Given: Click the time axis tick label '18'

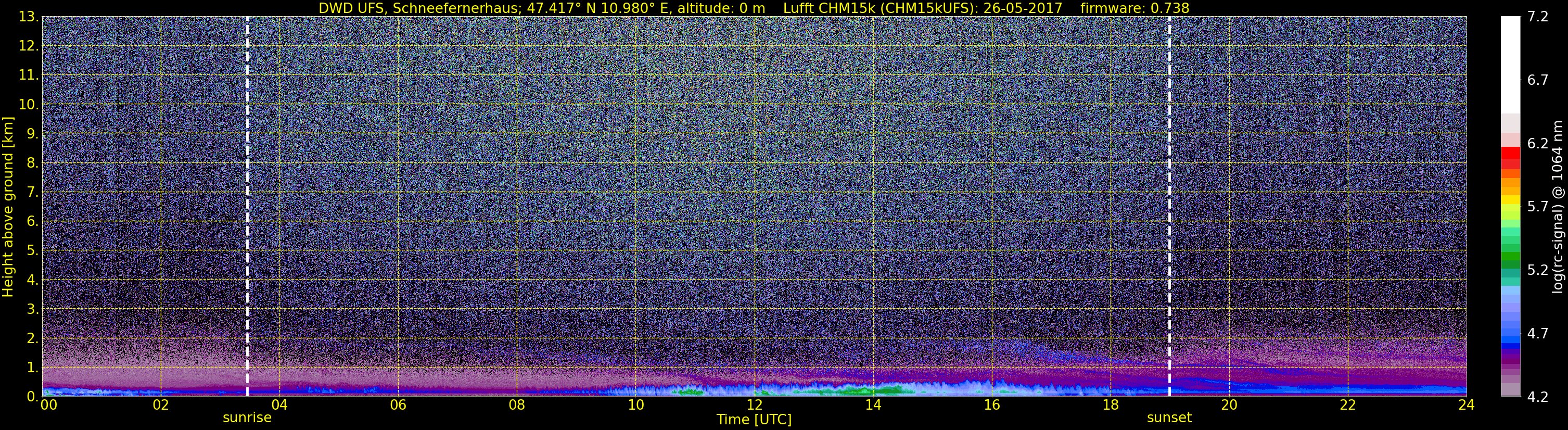Looking at the screenshot, I should click(1110, 405).
